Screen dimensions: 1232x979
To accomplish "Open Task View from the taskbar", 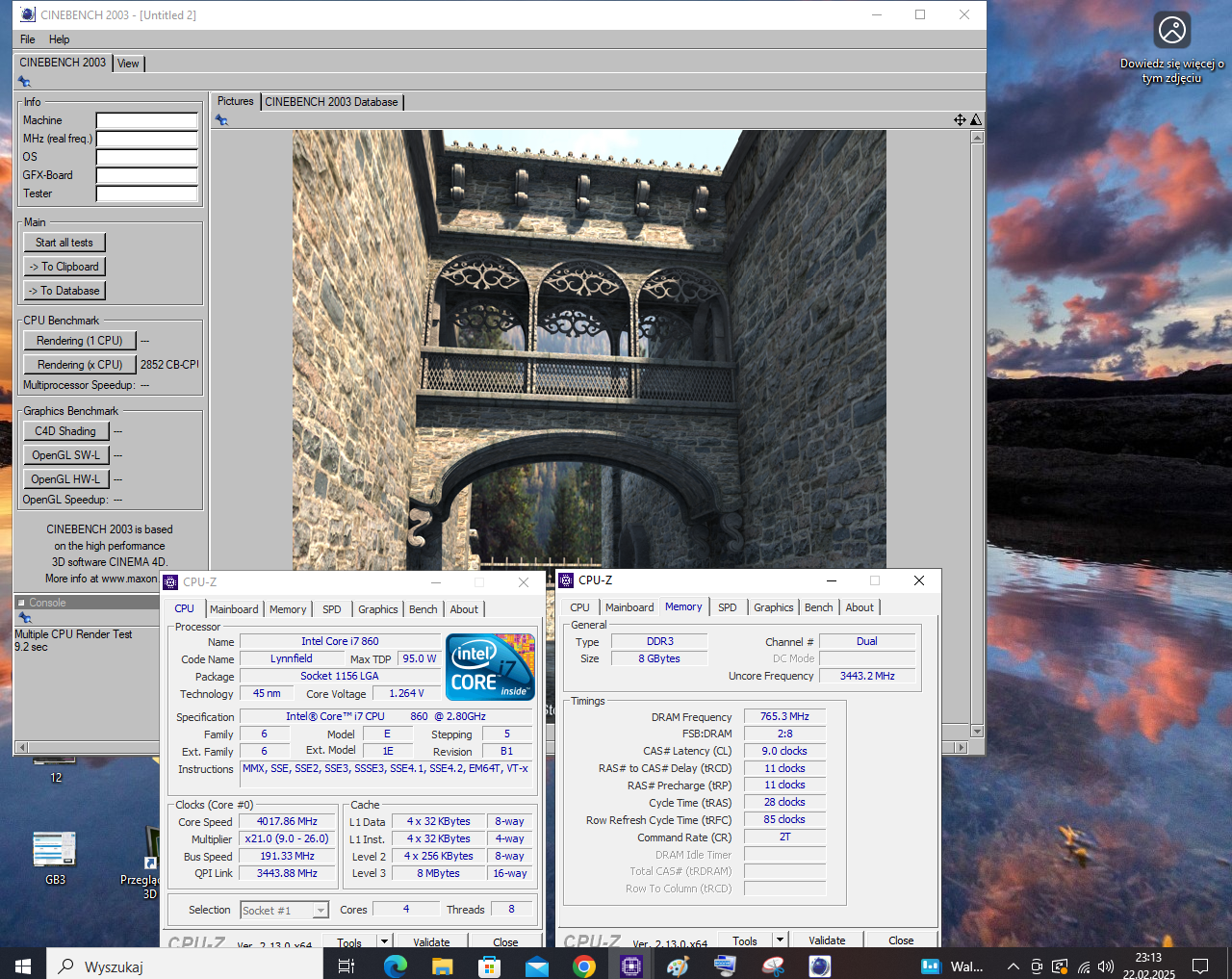I will pos(346,966).
